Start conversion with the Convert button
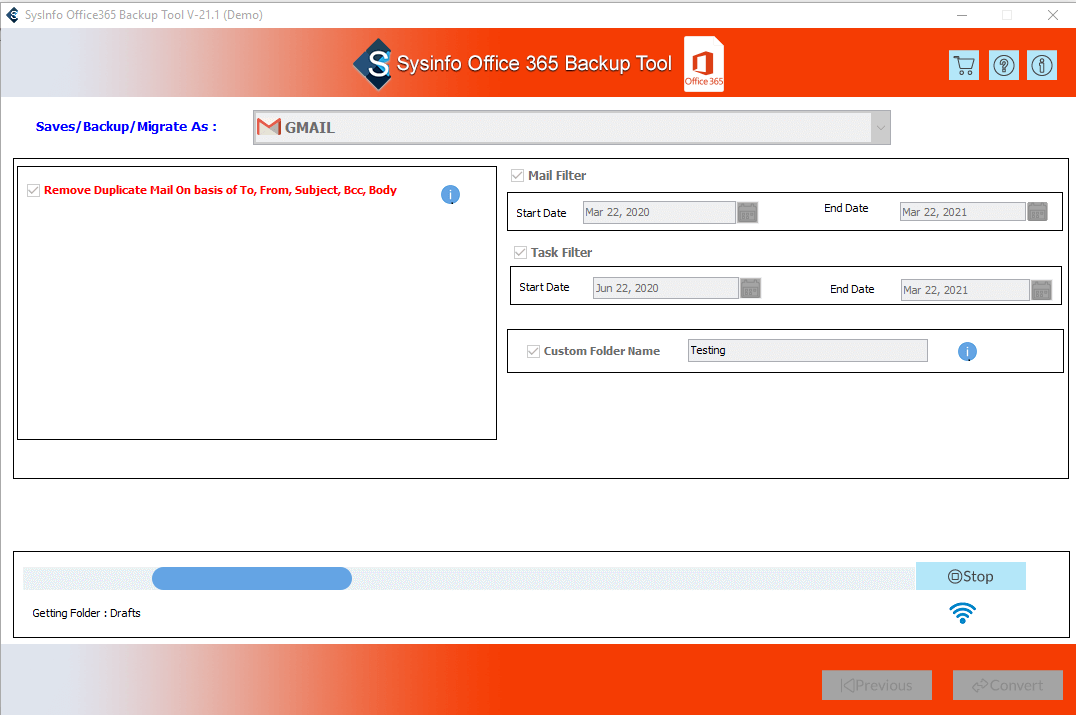Image resolution: width=1076 pixels, height=715 pixels. click(1007, 685)
